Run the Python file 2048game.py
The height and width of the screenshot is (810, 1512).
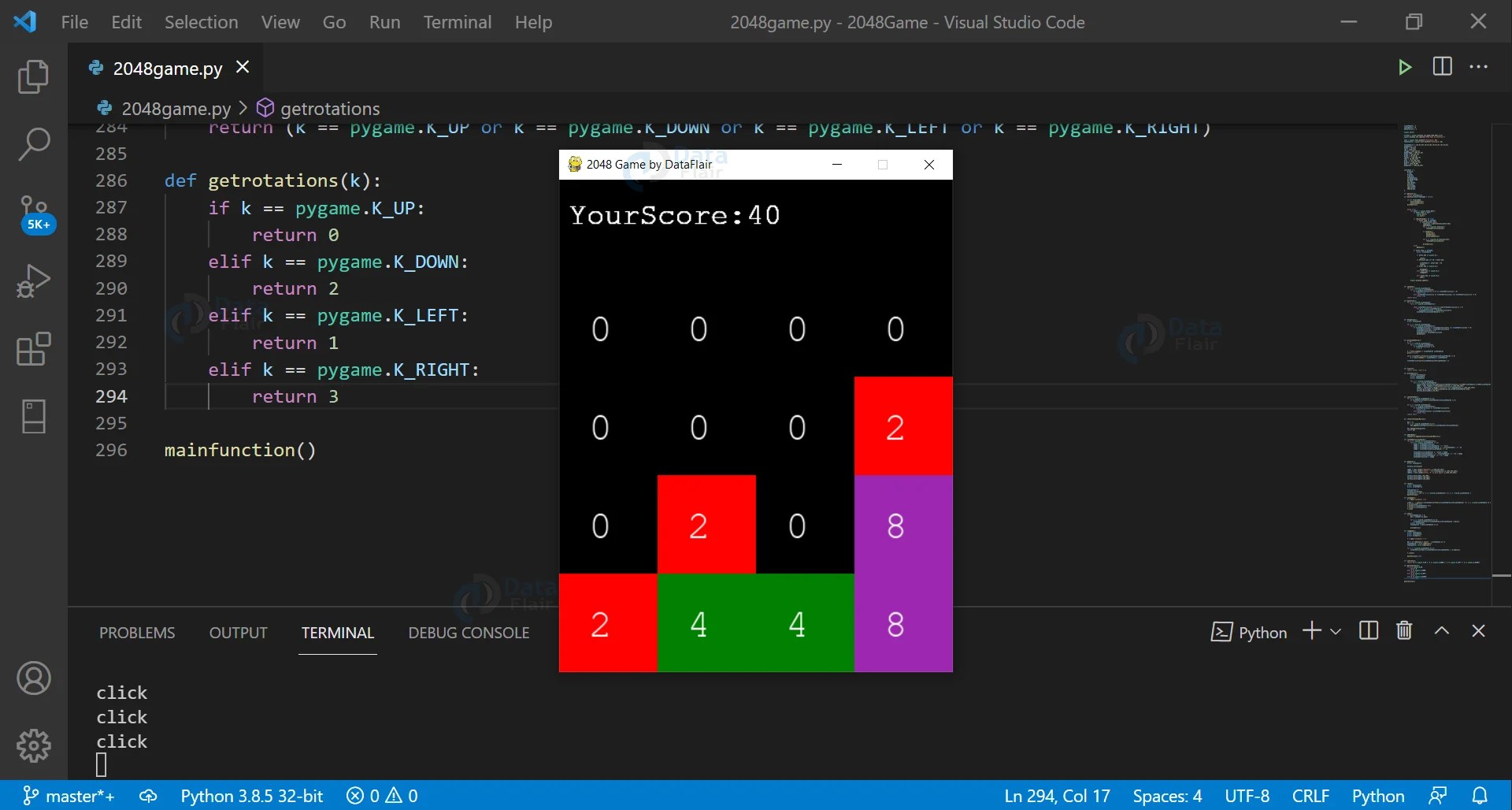[1406, 67]
